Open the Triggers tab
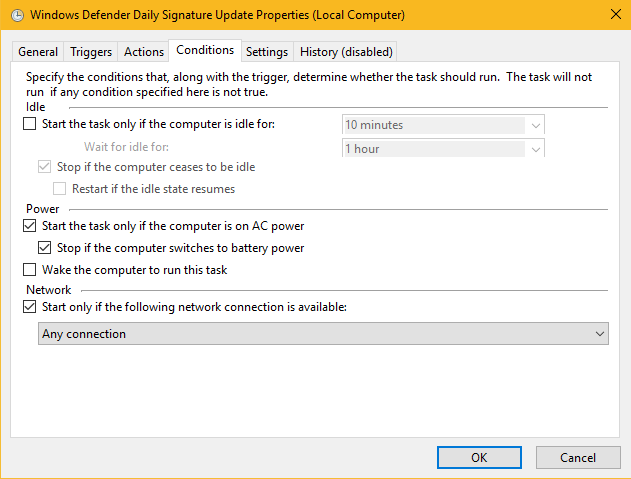This screenshot has width=631, height=479. click(91, 52)
